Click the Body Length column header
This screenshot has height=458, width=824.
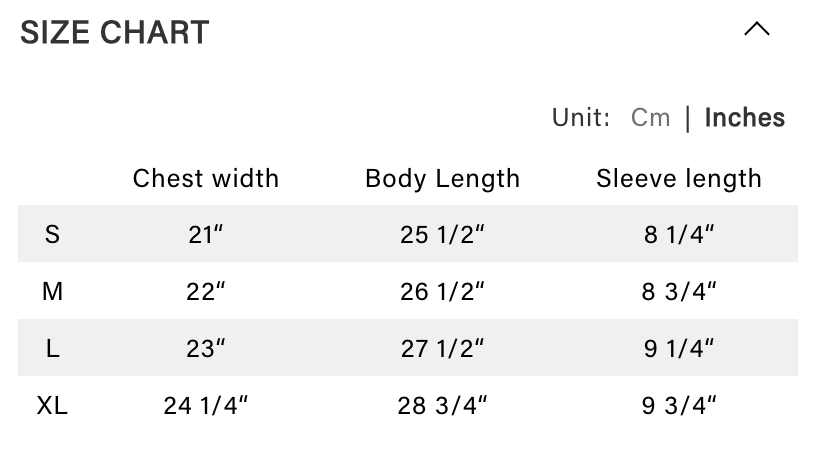click(x=442, y=179)
